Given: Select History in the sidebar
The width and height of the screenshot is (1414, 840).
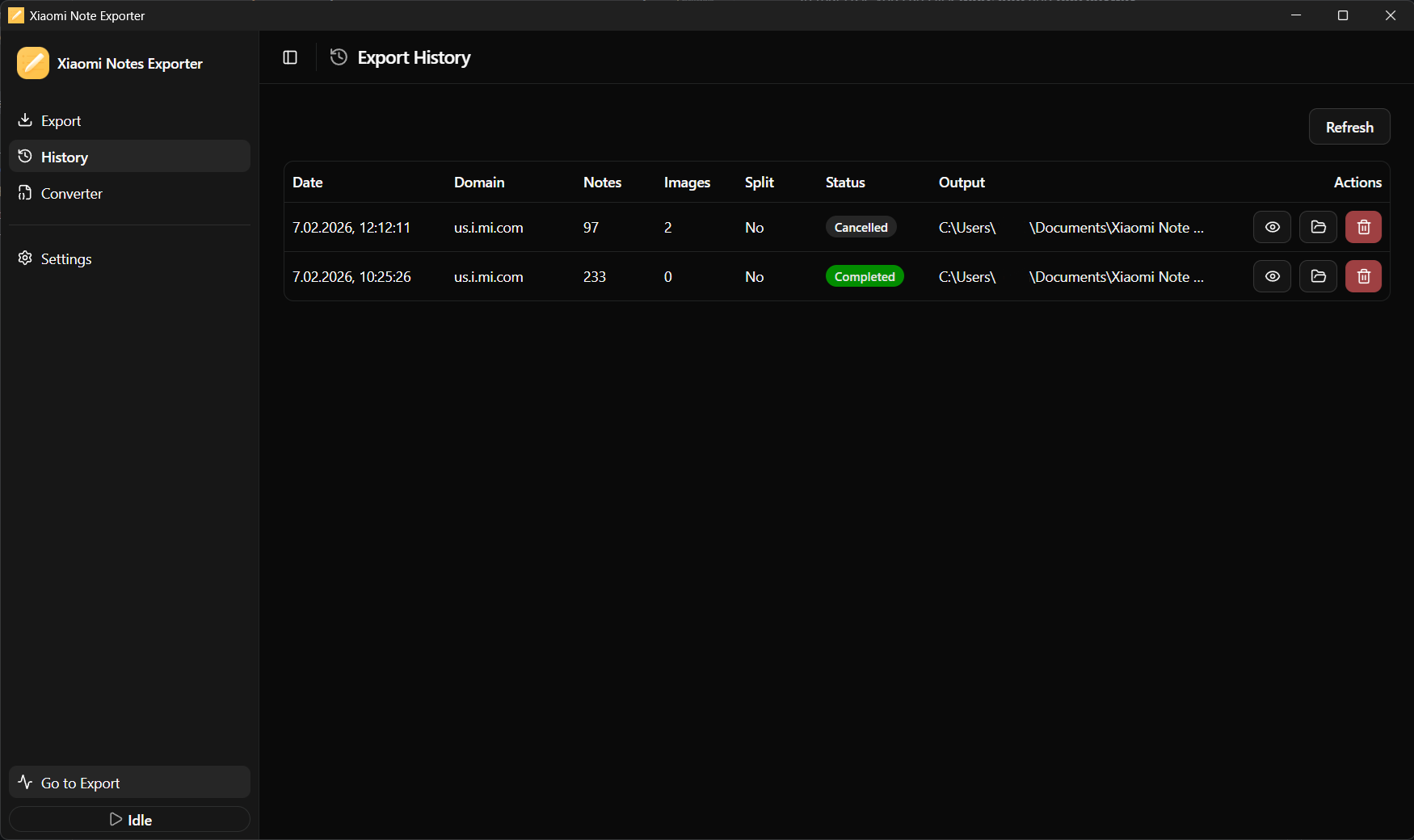Looking at the screenshot, I should (x=129, y=157).
